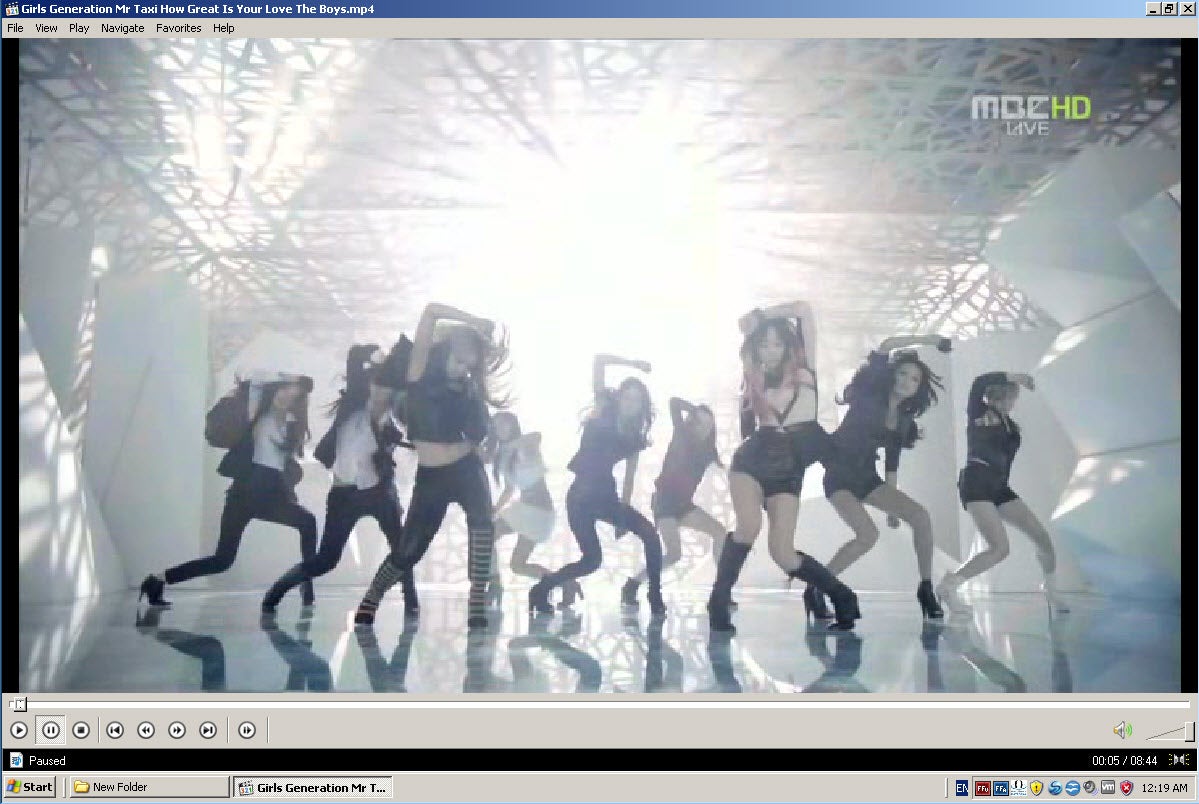Screen dimensions: 1199x804
Task: Click the fast-forward (increase speed) button
Action: 177,730
